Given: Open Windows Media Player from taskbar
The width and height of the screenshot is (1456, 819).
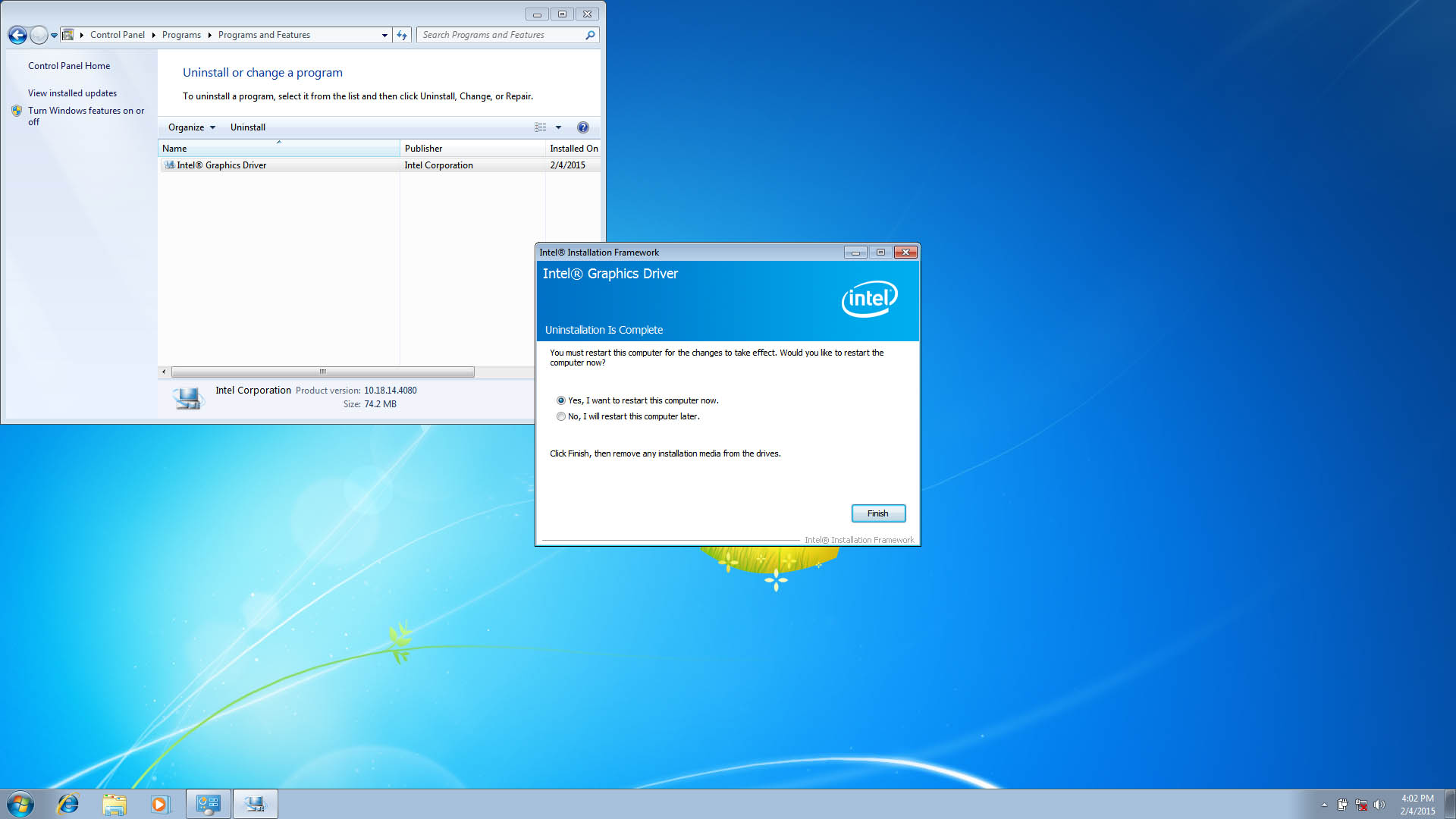Looking at the screenshot, I should click(159, 804).
